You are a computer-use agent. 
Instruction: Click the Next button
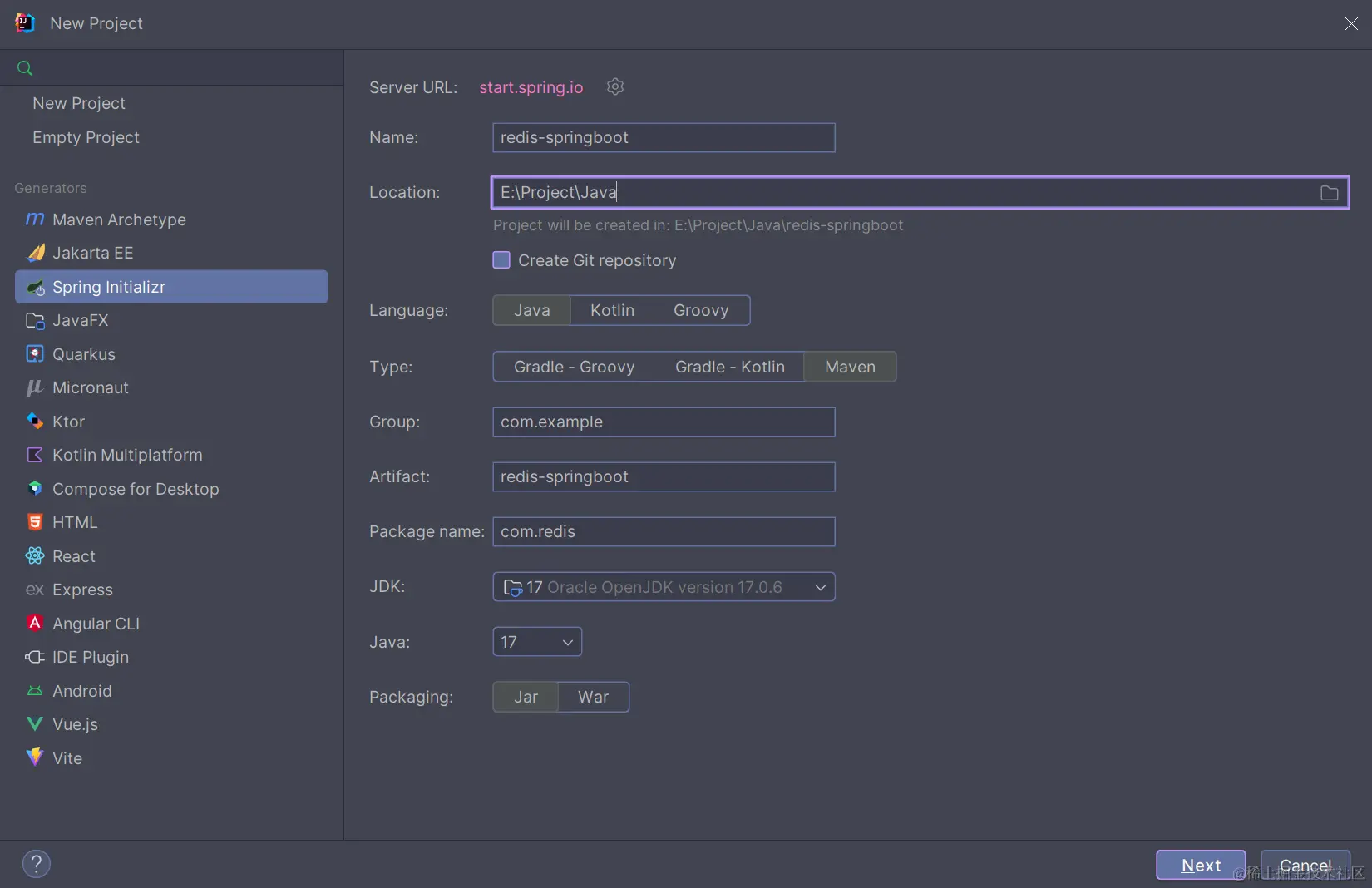(1201, 865)
